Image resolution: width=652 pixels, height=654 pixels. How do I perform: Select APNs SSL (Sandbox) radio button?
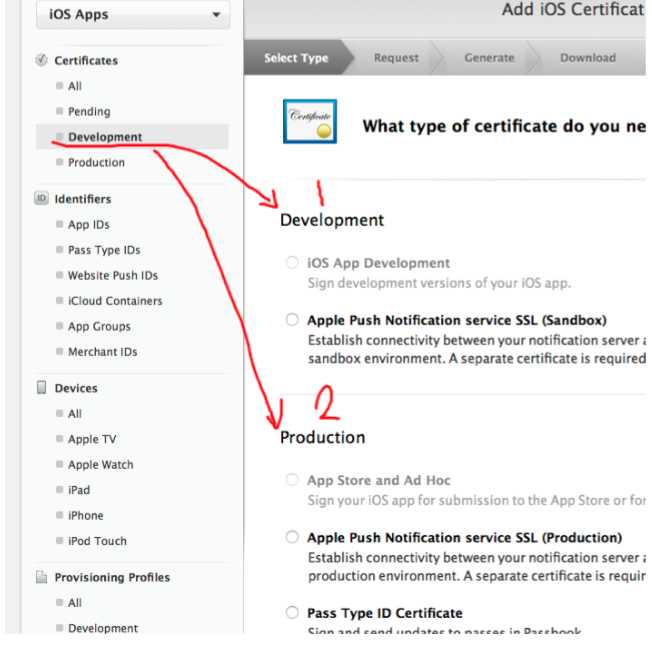pos(292,319)
